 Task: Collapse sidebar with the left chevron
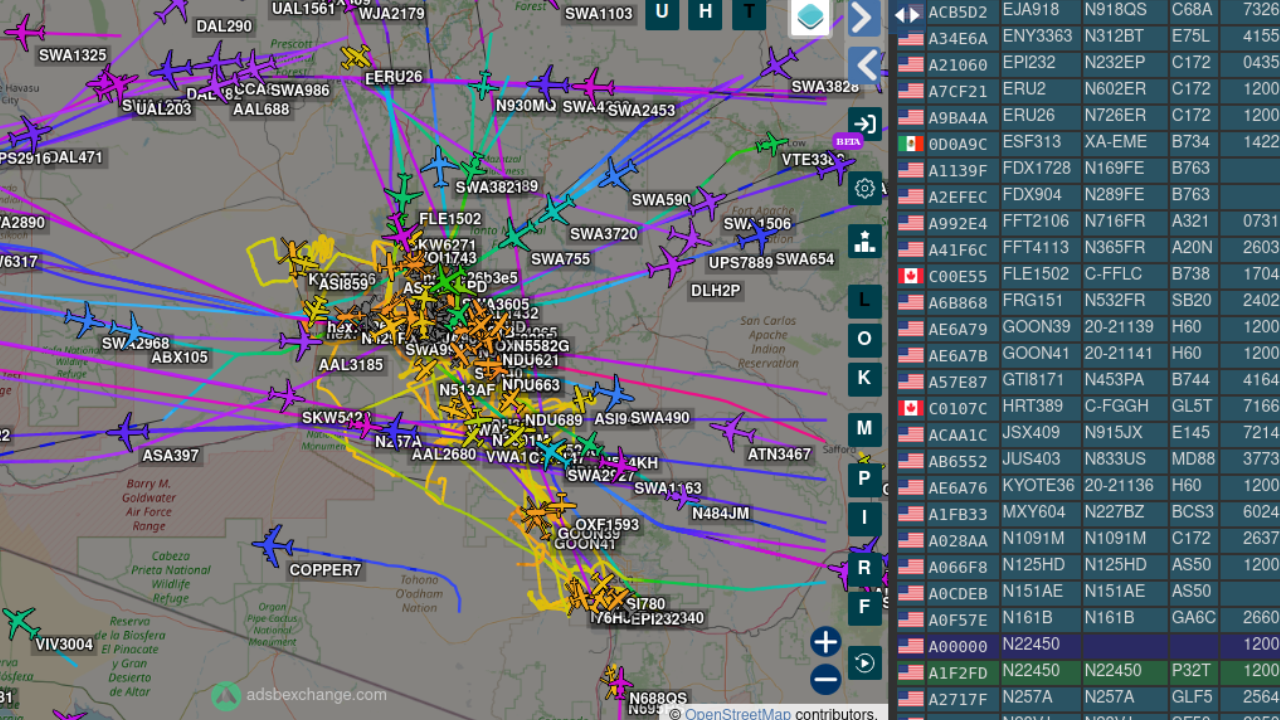tap(865, 66)
